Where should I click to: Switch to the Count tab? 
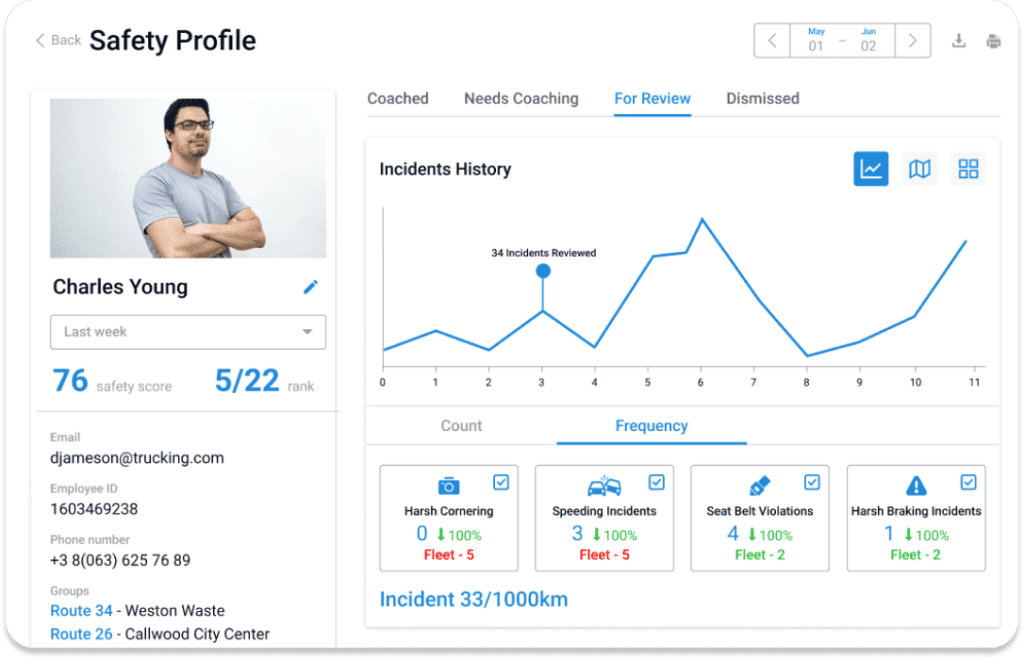point(461,426)
